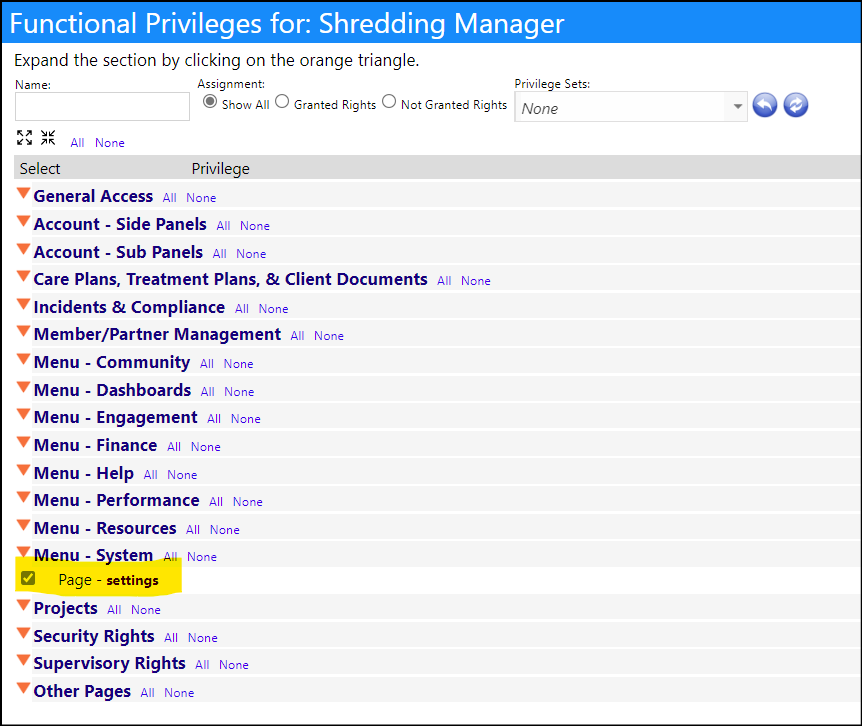This screenshot has height=726, width=862.
Task: Click None next to General Access
Action: pyautogui.click(x=201, y=198)
